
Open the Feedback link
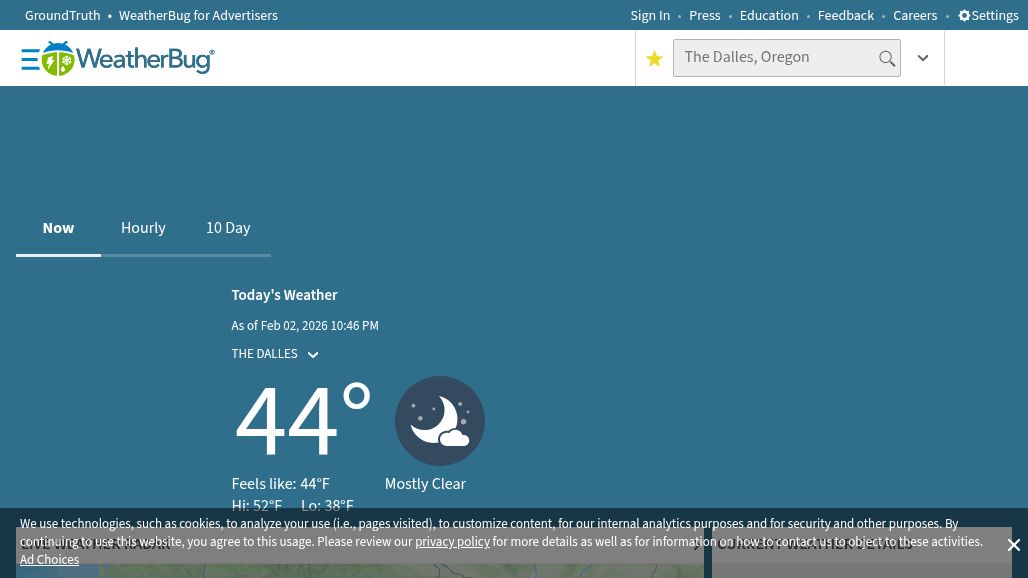tap(845, 16)
